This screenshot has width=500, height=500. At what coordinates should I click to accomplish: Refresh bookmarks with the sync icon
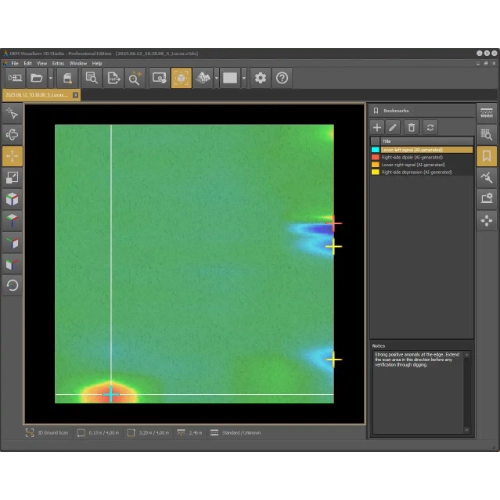430,127
